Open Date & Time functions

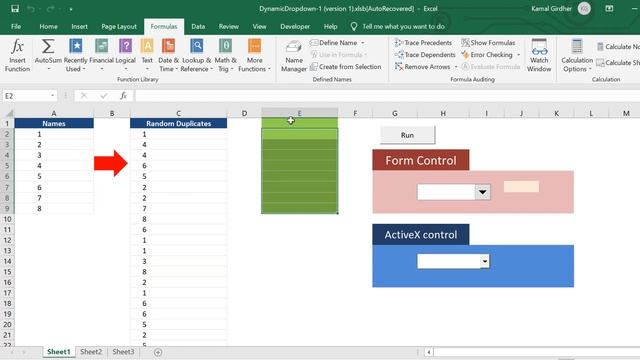(168, 56)
